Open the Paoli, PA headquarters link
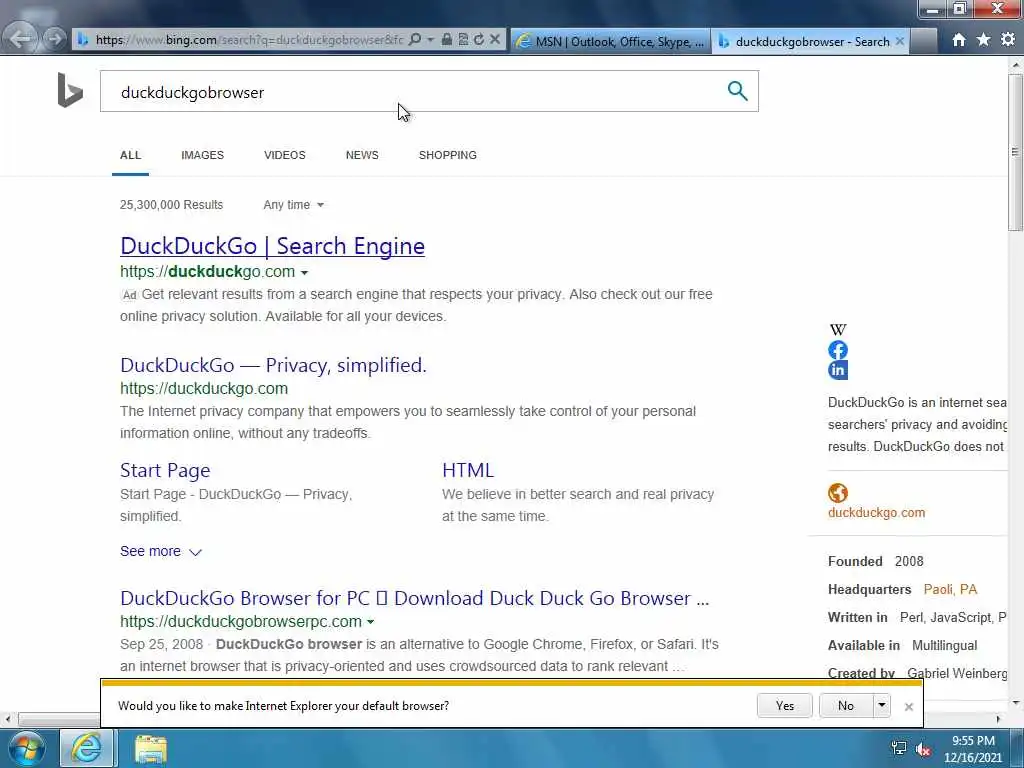This screenshot has width=1024, height=768. [950, 590]
